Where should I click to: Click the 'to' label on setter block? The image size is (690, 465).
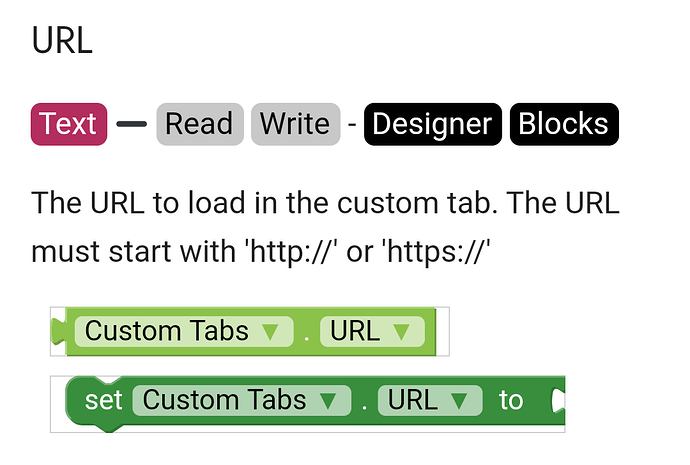pos(511,400)
